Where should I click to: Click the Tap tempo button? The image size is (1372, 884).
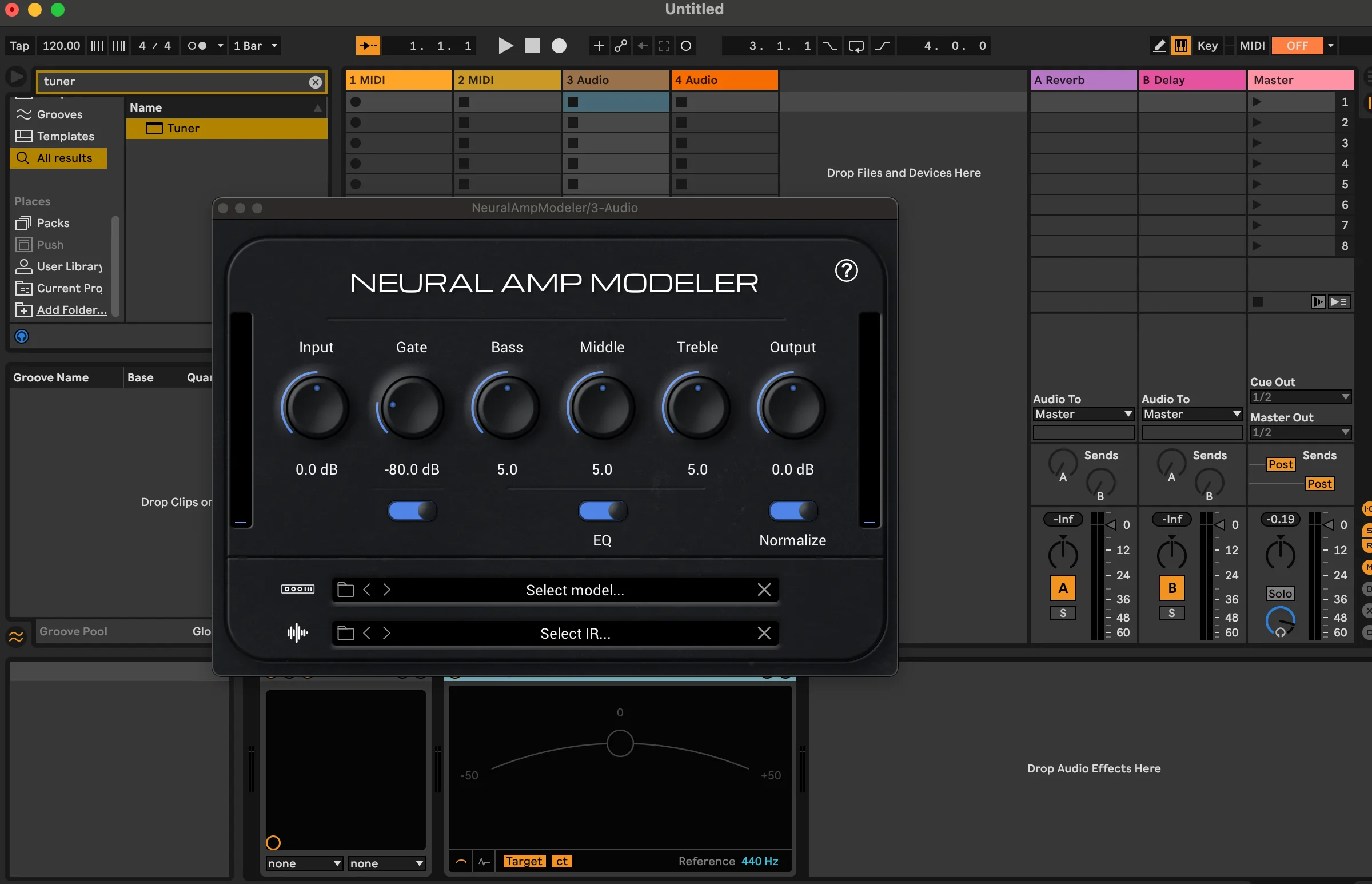click(19, 46)
